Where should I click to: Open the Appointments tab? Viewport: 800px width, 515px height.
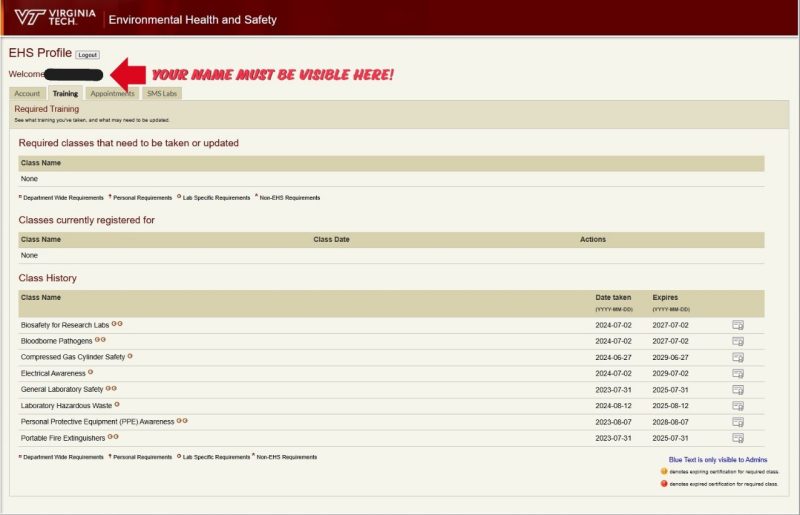[x=112, y=93]
